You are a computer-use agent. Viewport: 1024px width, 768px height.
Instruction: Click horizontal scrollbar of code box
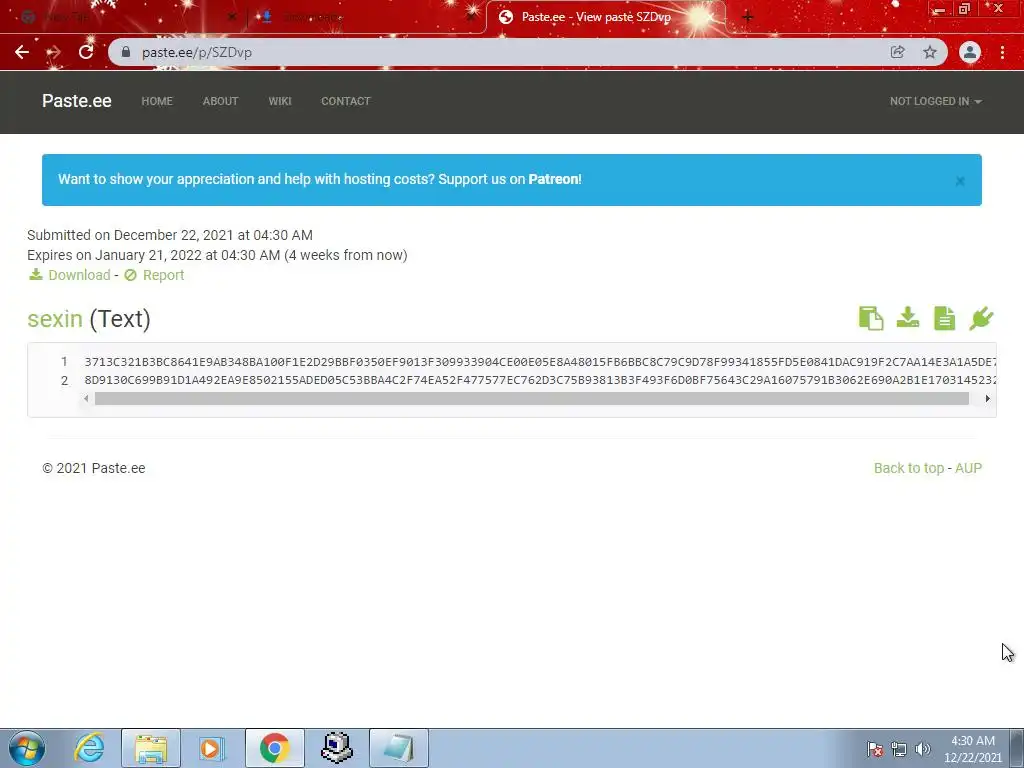pyautogui.click(x=532, y=398)
